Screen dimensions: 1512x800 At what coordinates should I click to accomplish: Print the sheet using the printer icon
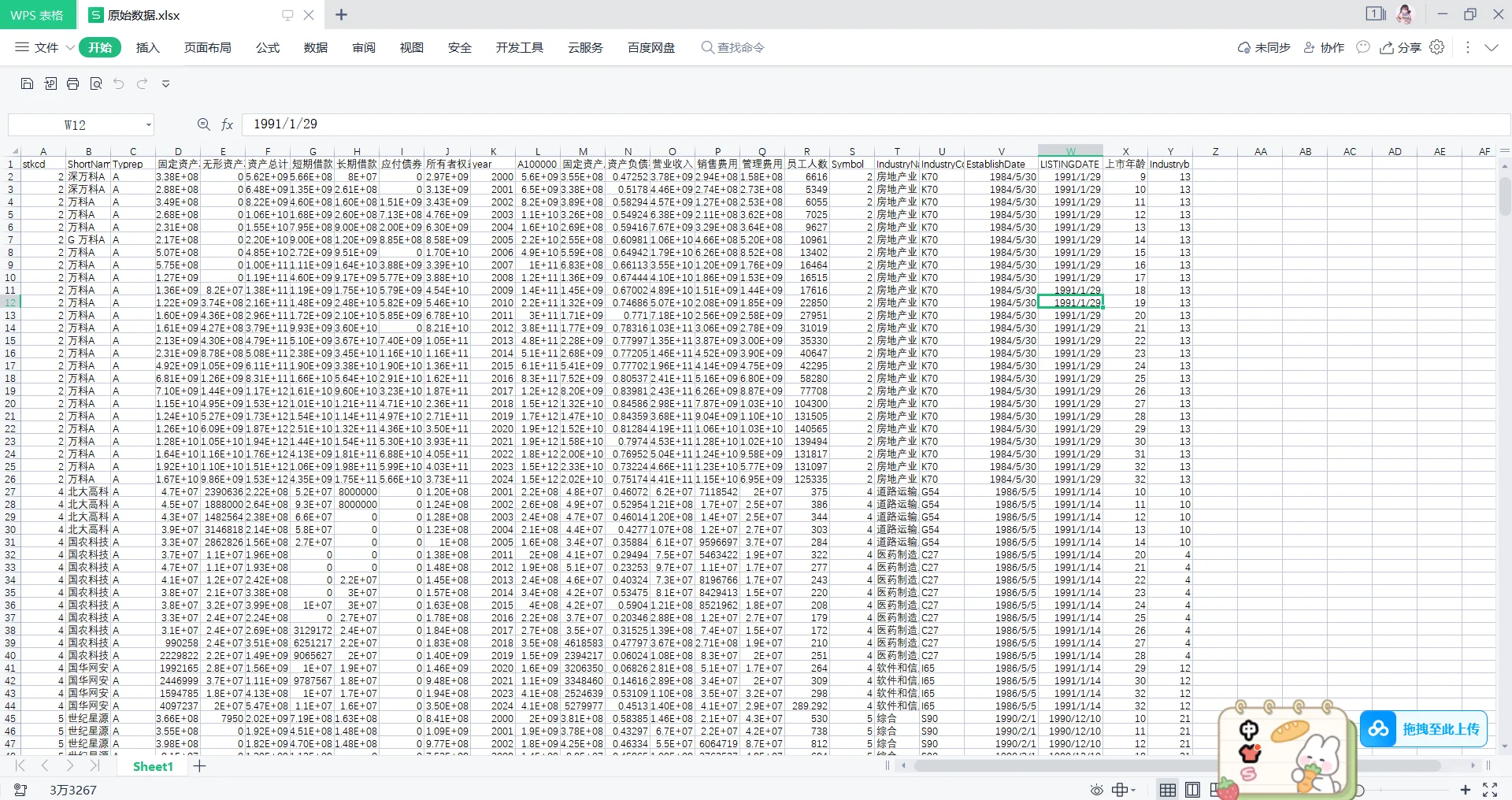(73, 83)
